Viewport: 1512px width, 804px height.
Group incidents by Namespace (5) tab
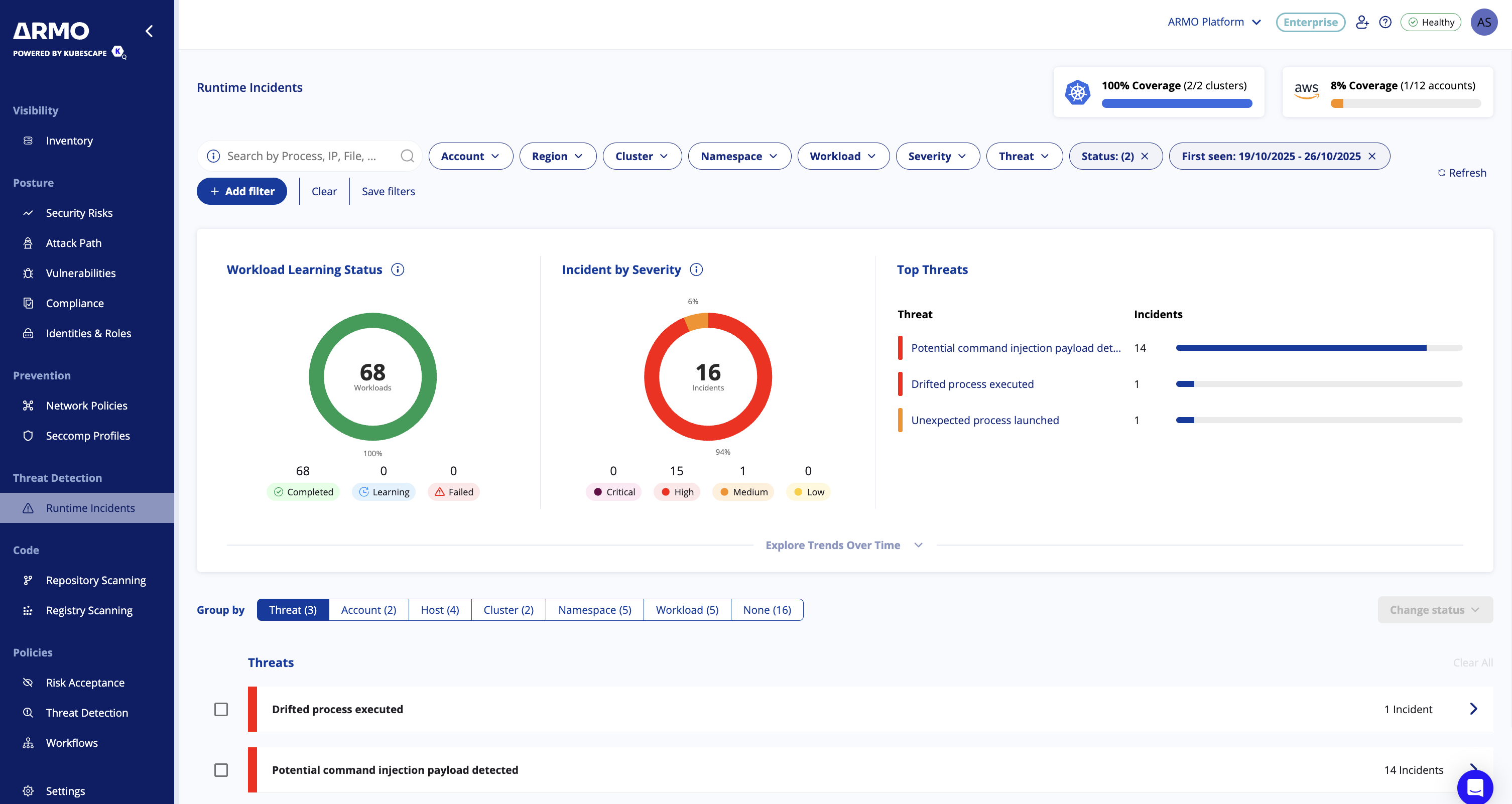coord(594,610)
